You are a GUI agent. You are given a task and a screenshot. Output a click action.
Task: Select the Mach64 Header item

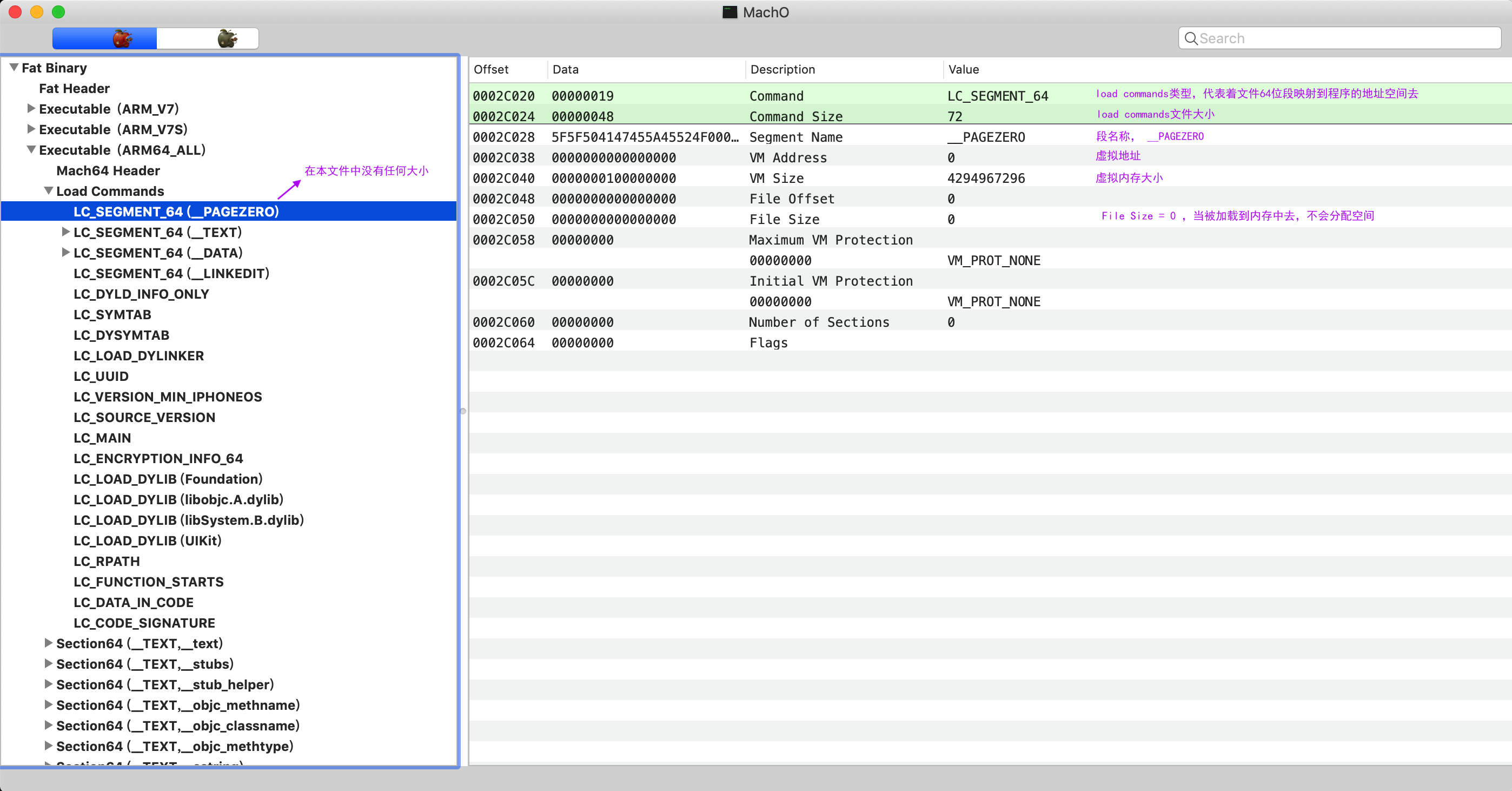point(108,171)
